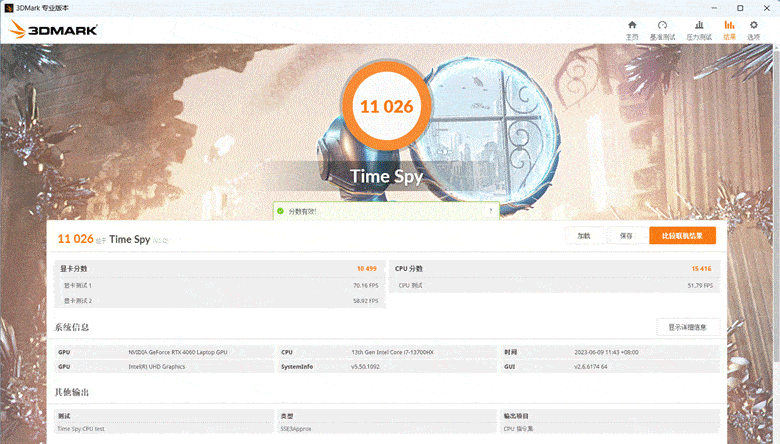The height and width of the screenshot is (444, 780).
Task: Open Benchmarks (基准测试) gauge icon
Action: (662, 25)
